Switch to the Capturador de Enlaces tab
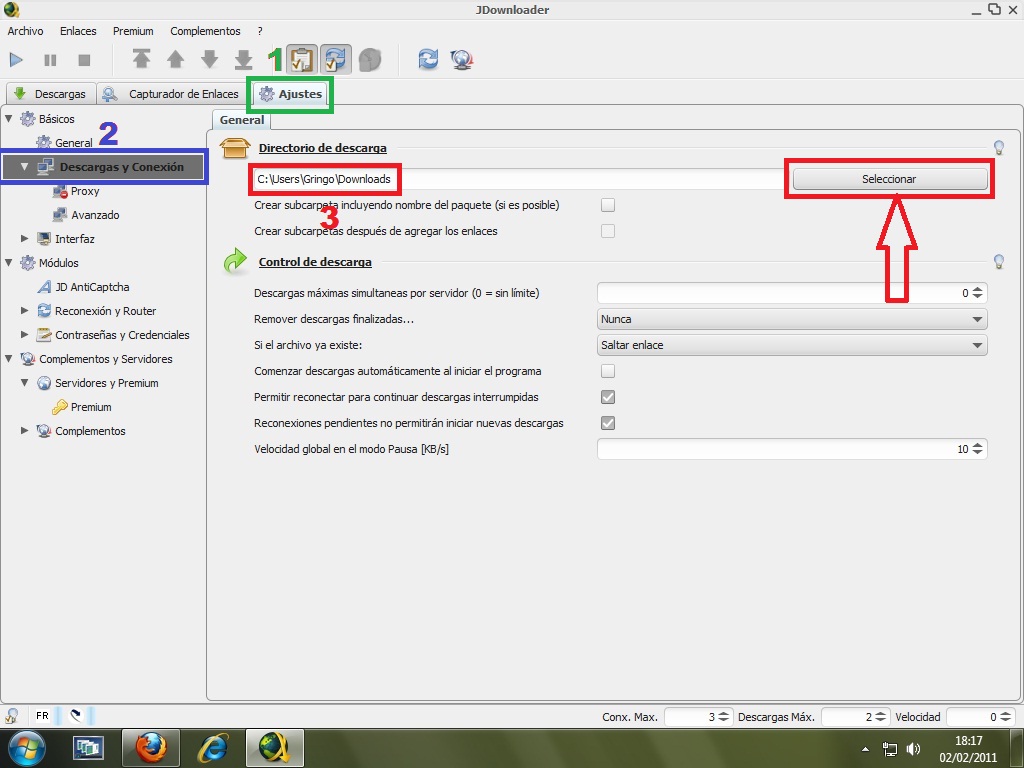Viewport: 1024px width, 768px height. (x=172, y=94)
